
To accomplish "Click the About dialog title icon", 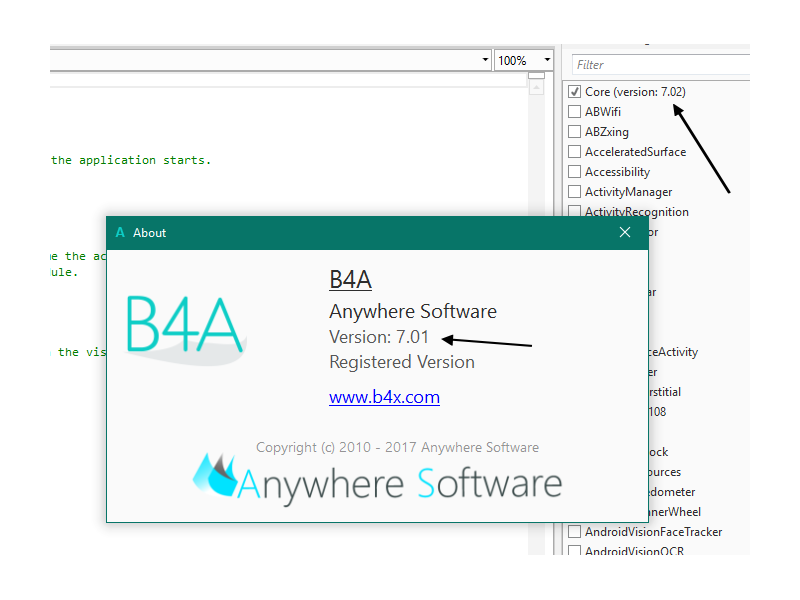I will click(x=120, y=233).
